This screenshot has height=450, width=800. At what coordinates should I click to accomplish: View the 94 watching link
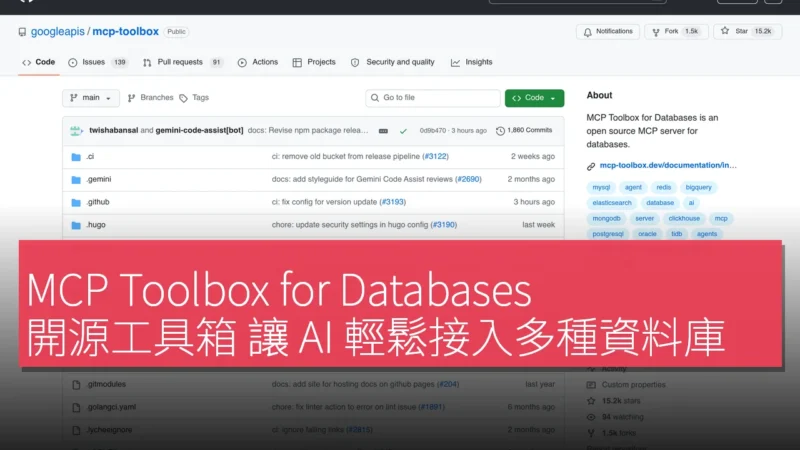click(x=622, y=417)
